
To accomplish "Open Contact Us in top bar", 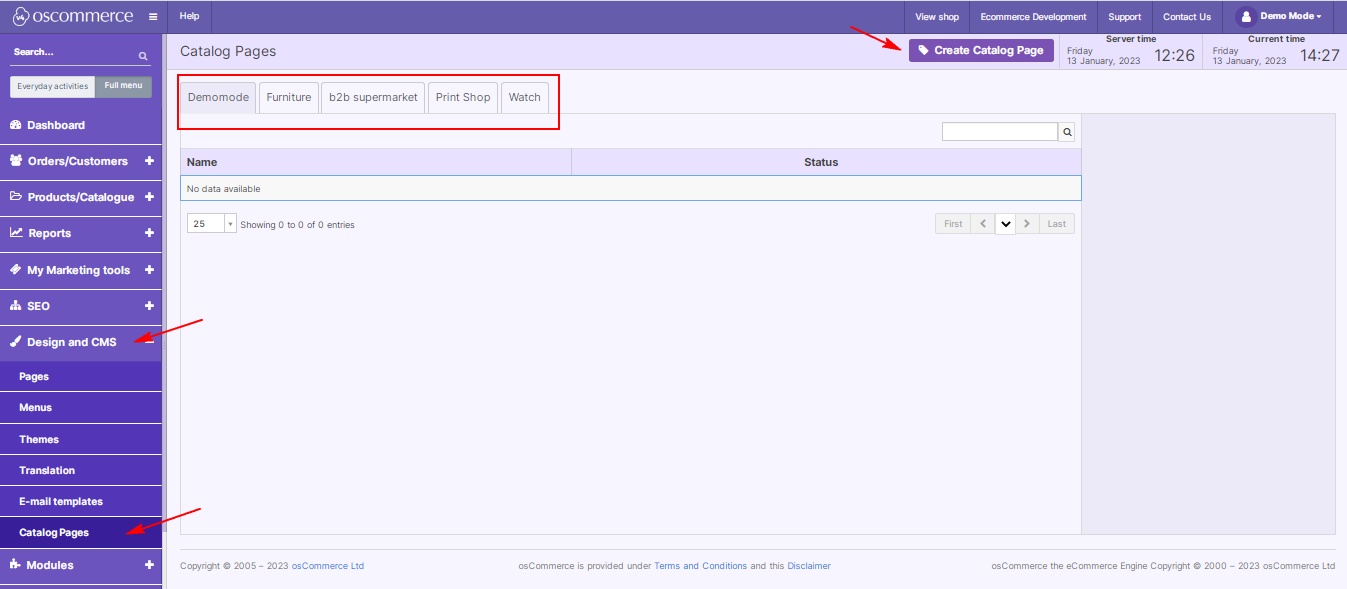I will [1187, 17].
